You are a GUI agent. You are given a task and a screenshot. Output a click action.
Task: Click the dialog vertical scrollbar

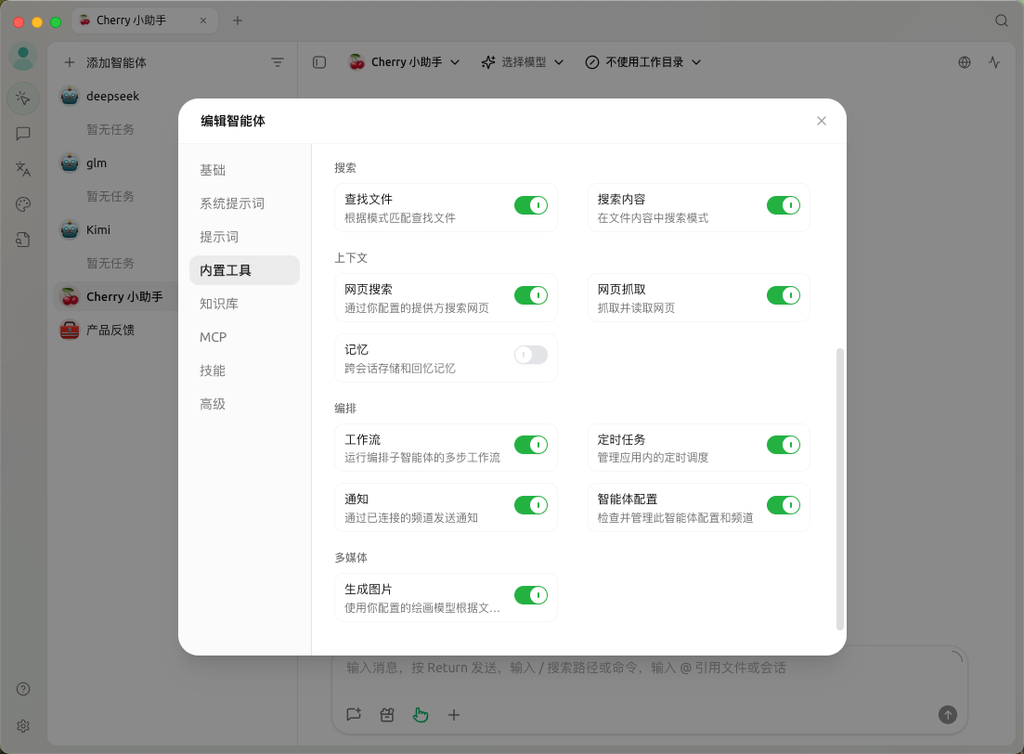coord(840,489)
